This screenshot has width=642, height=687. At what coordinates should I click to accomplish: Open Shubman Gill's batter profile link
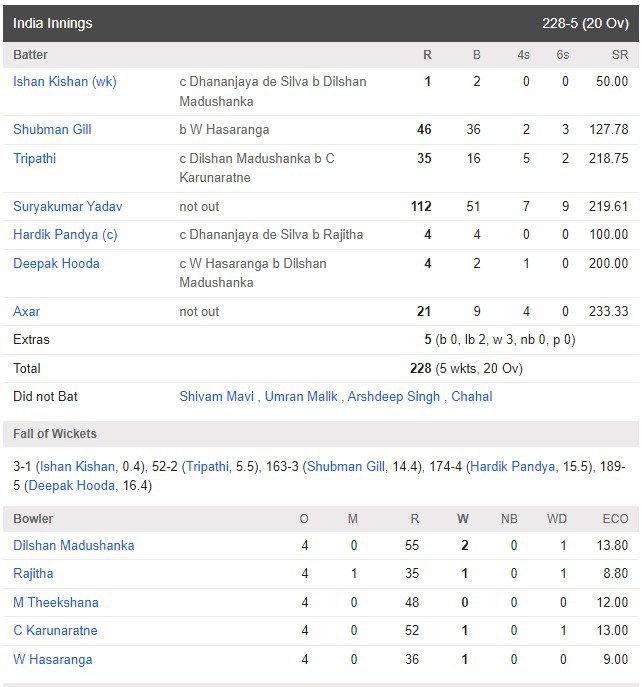click(x=52, y=130)
